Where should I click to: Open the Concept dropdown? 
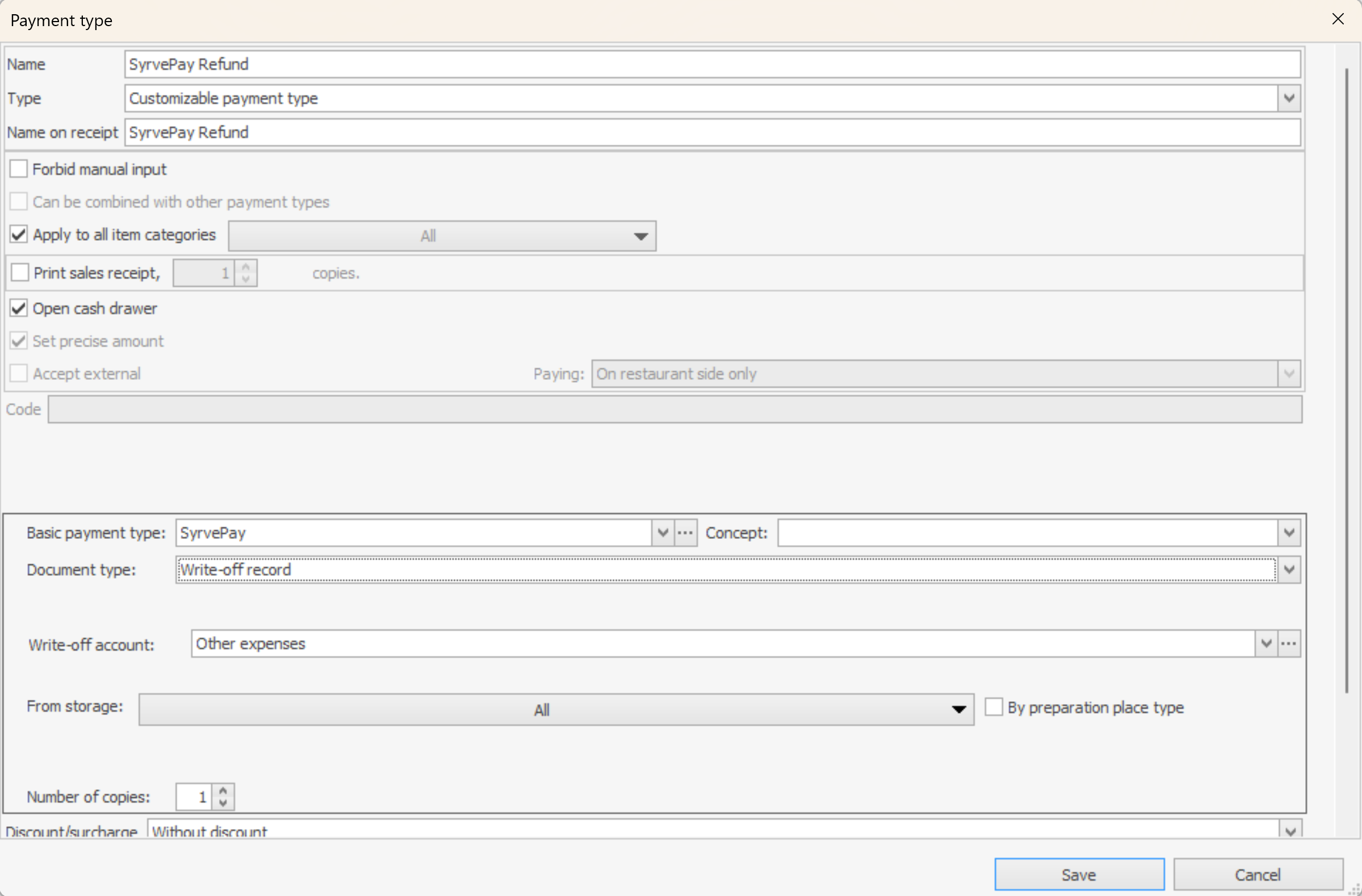tap(1289, 533)
